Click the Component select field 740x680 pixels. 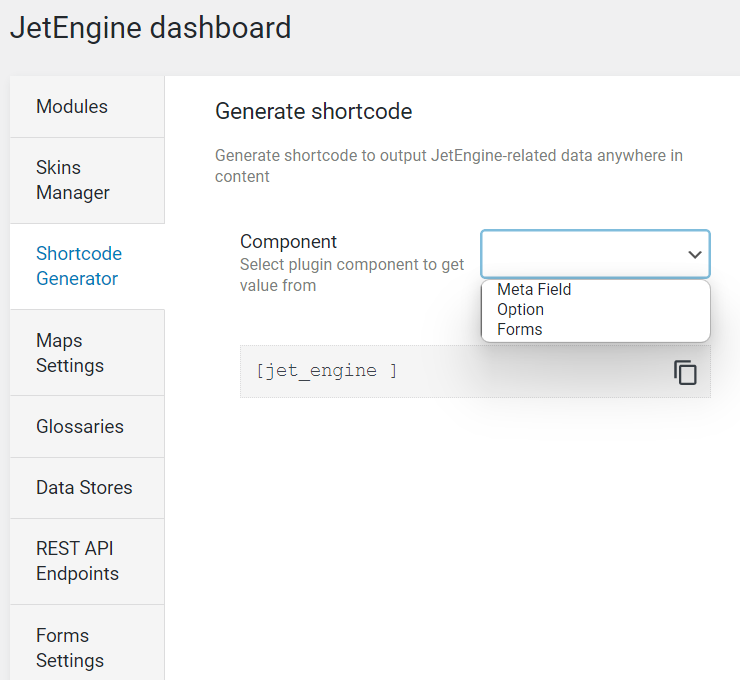click(595, 254)
